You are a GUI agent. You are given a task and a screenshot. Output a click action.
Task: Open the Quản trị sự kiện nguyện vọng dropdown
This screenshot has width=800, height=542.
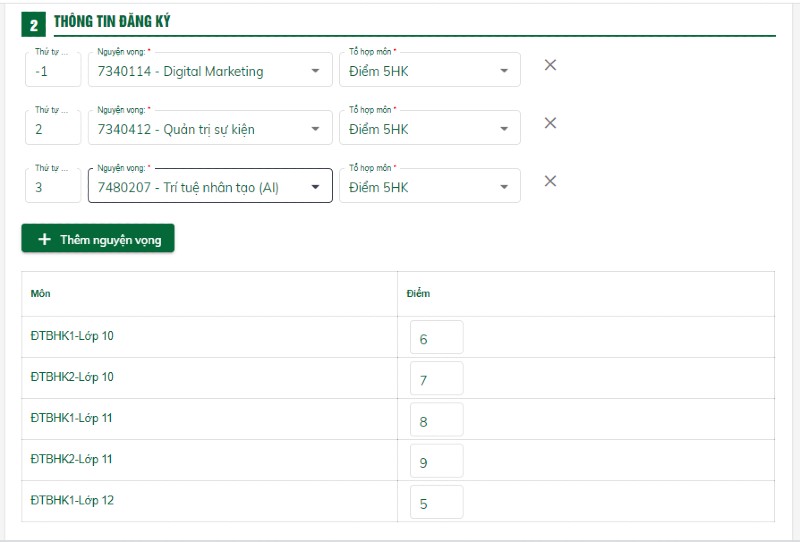[x=210, y=128]
